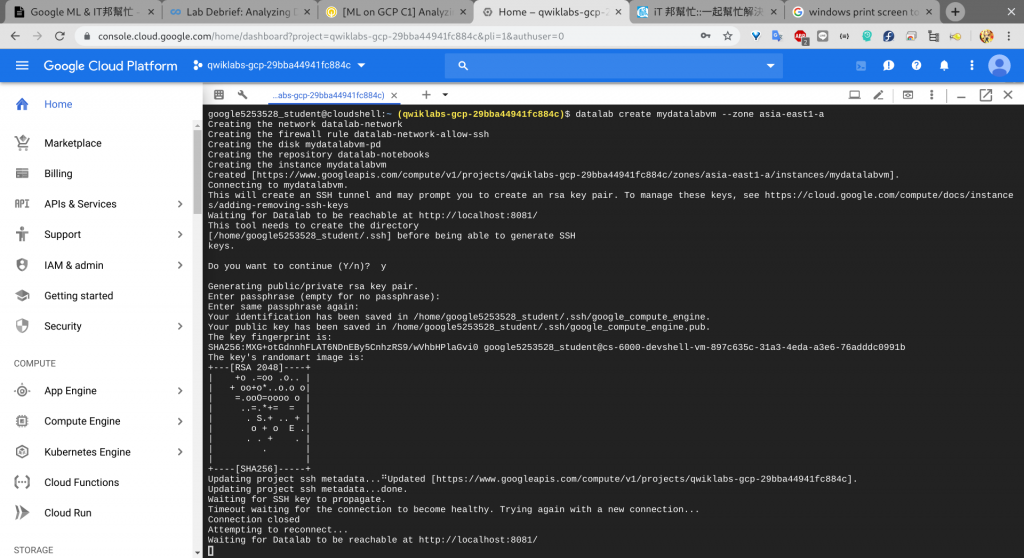Click the Kubernetes Engine hexagon icon
1024x558 pixels.
click(22, 451)
